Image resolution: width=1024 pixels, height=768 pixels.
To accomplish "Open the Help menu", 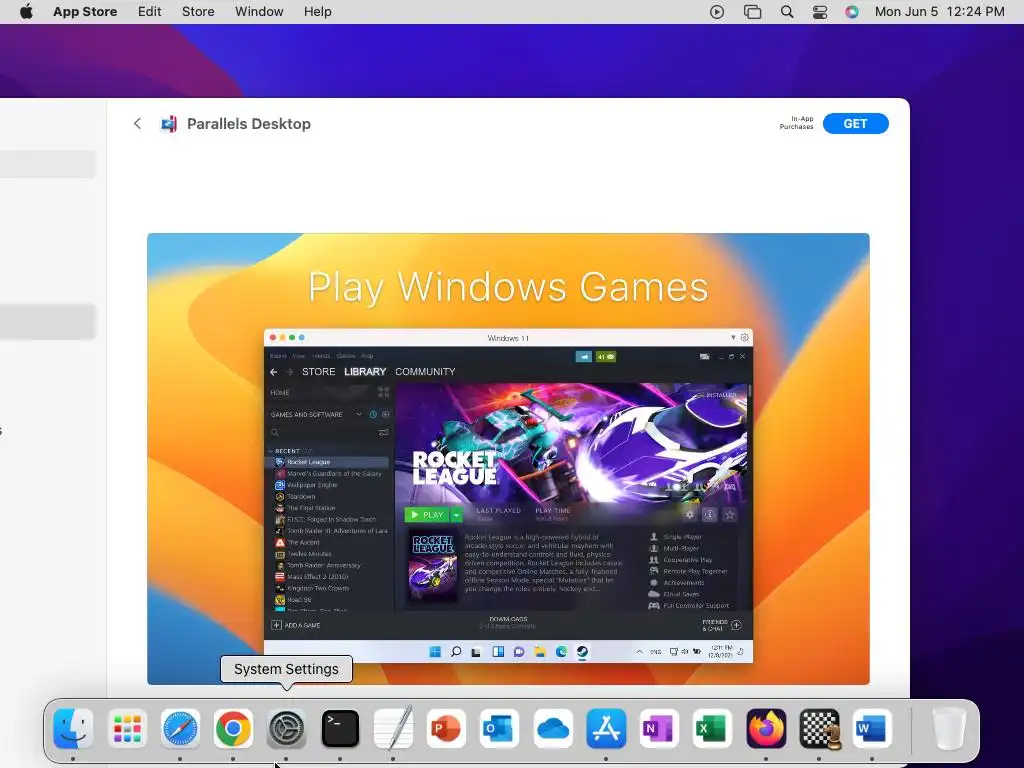I will tap(318, 12).
